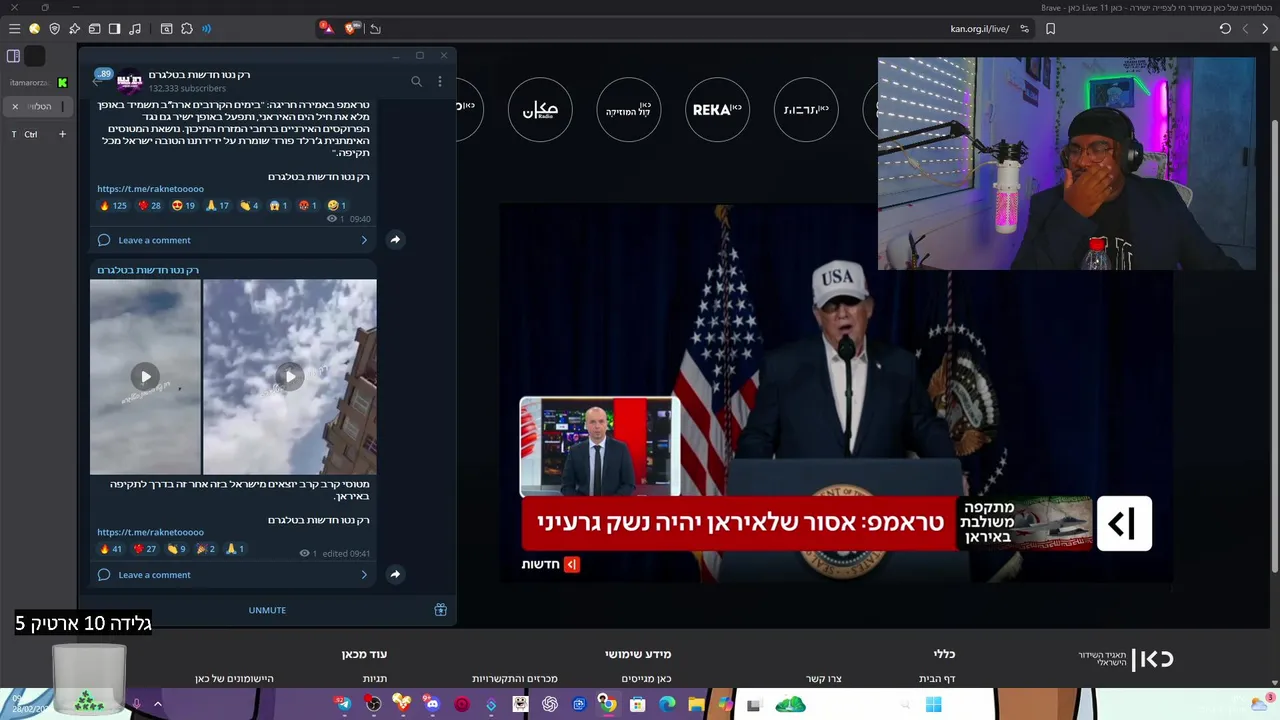Screen dimensions: 1280x720
Task: Click praying hands reaction with 17 count
Action: (217, 206)
